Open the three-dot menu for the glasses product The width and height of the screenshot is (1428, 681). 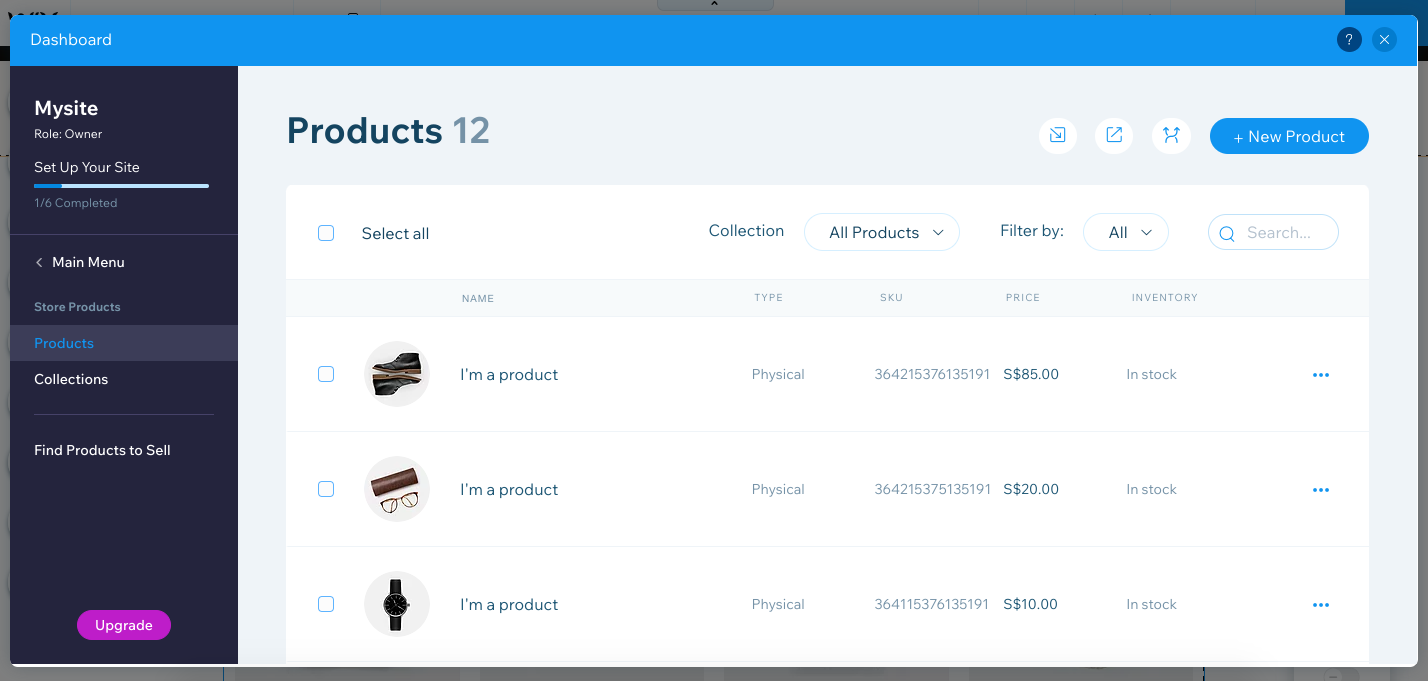[1321, 489]
